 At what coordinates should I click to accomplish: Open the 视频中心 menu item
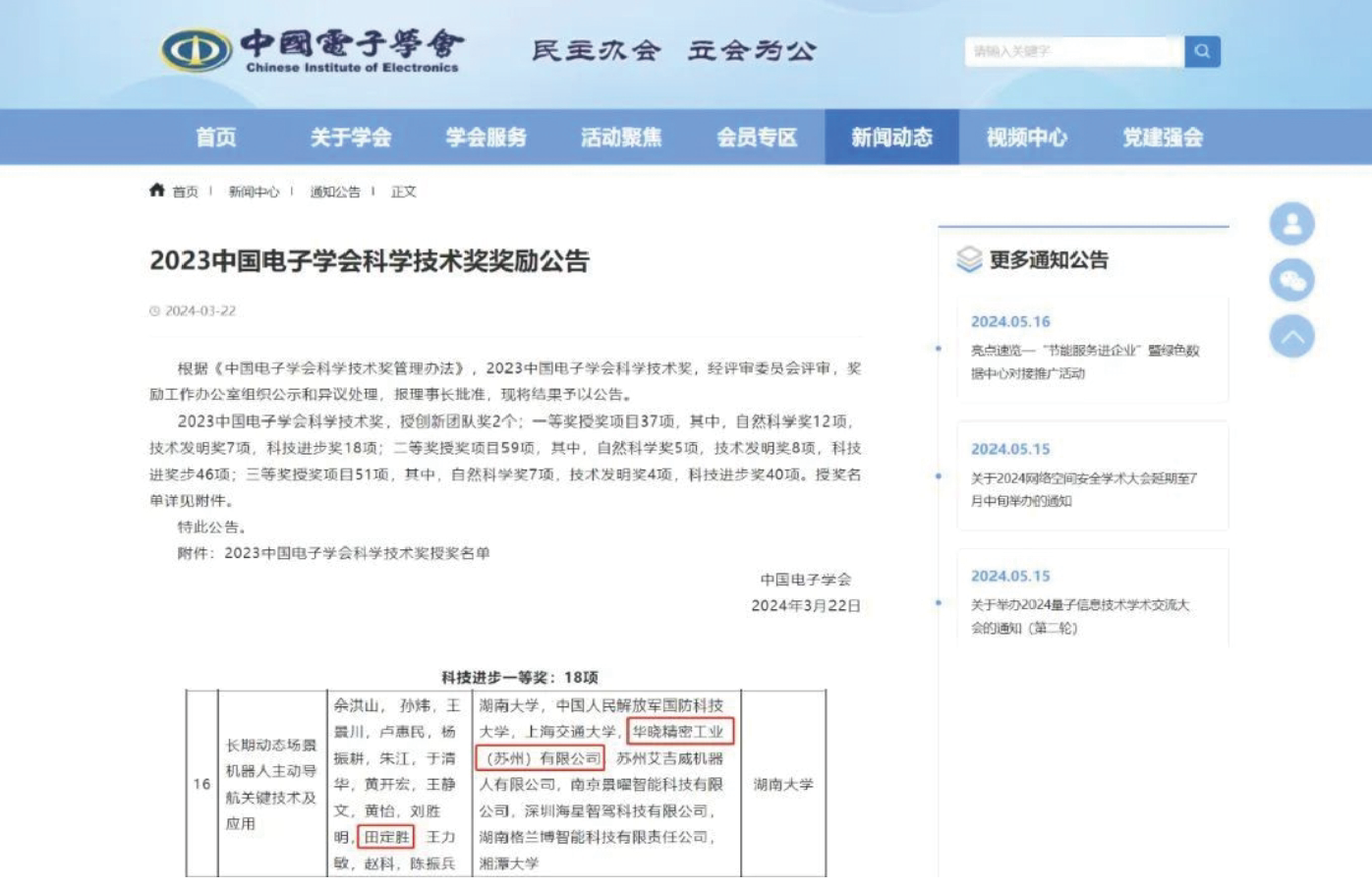[x=1027, y=138]
